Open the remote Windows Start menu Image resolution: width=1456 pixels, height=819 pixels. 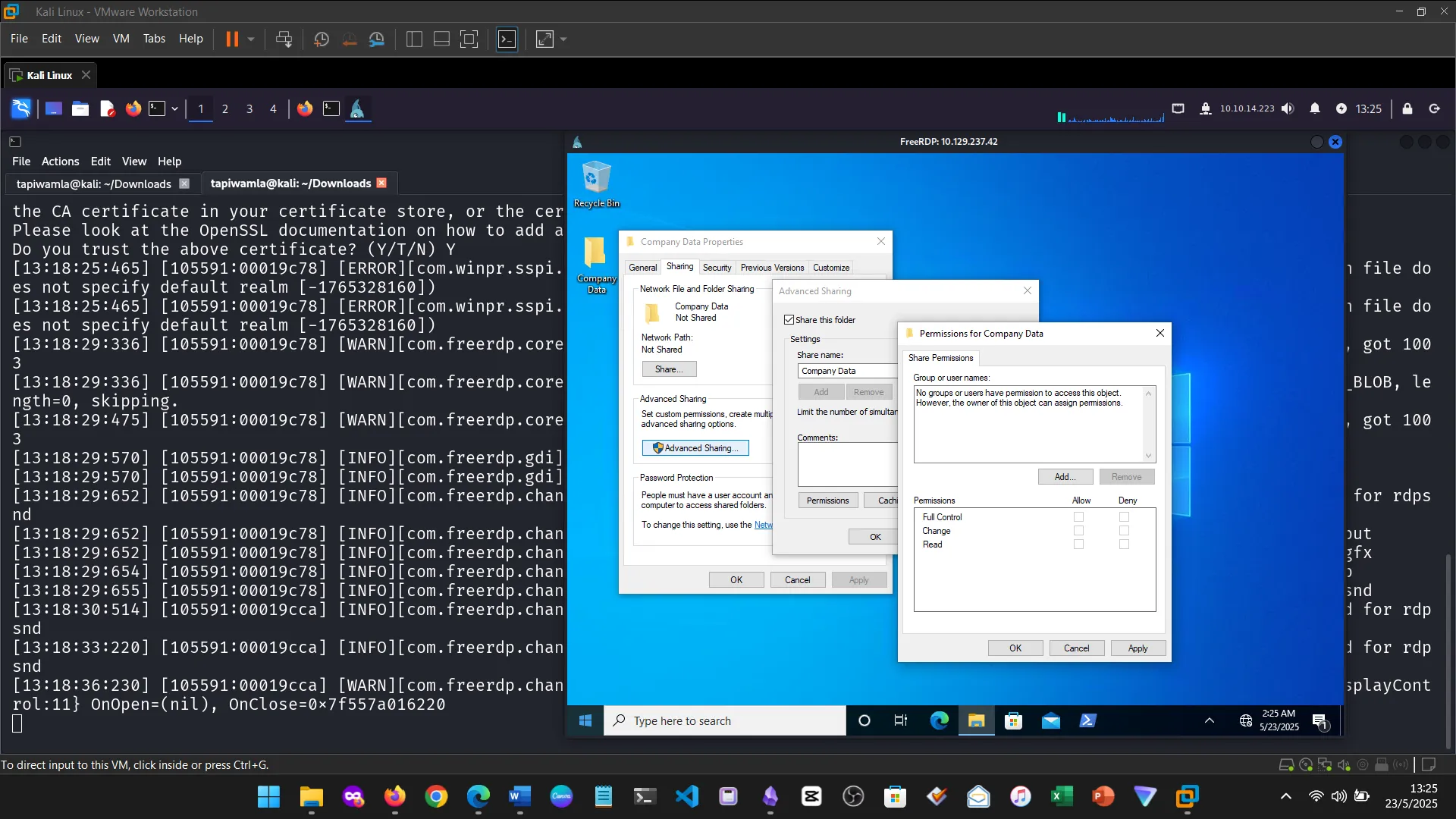click(585, 720)
